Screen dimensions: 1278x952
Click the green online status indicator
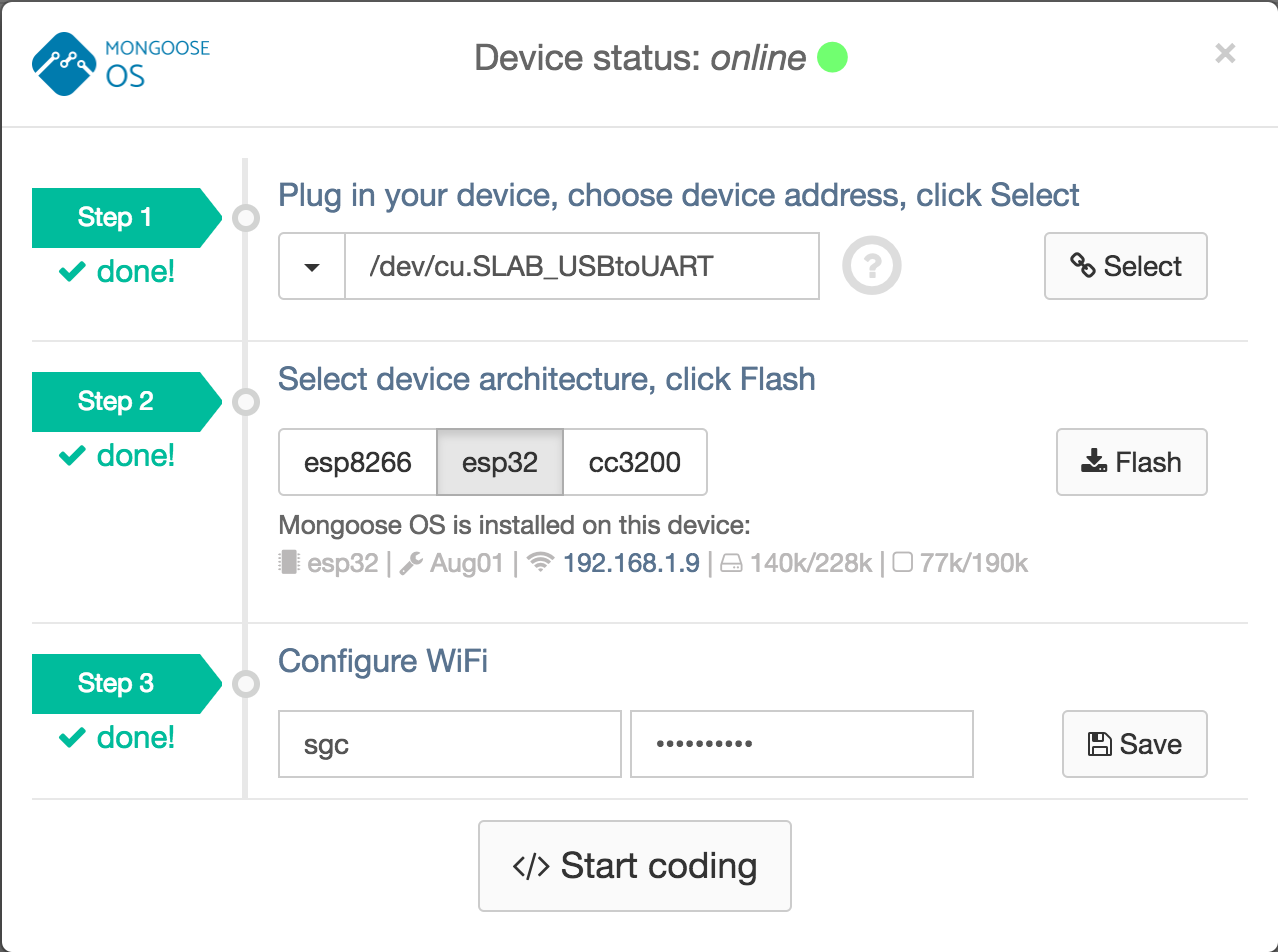point(833,58)
